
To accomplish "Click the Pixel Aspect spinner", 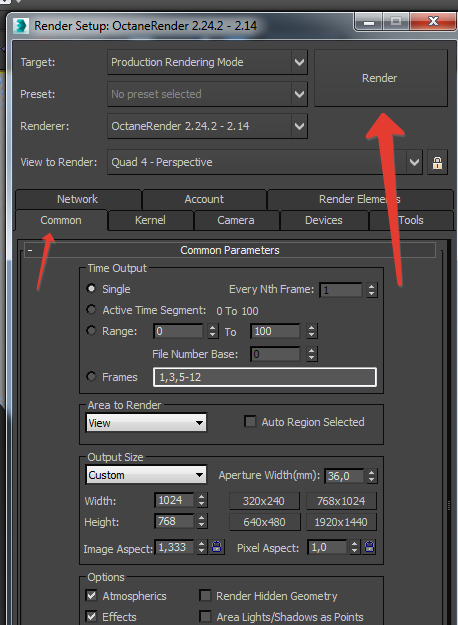I will tap(354, 547).
